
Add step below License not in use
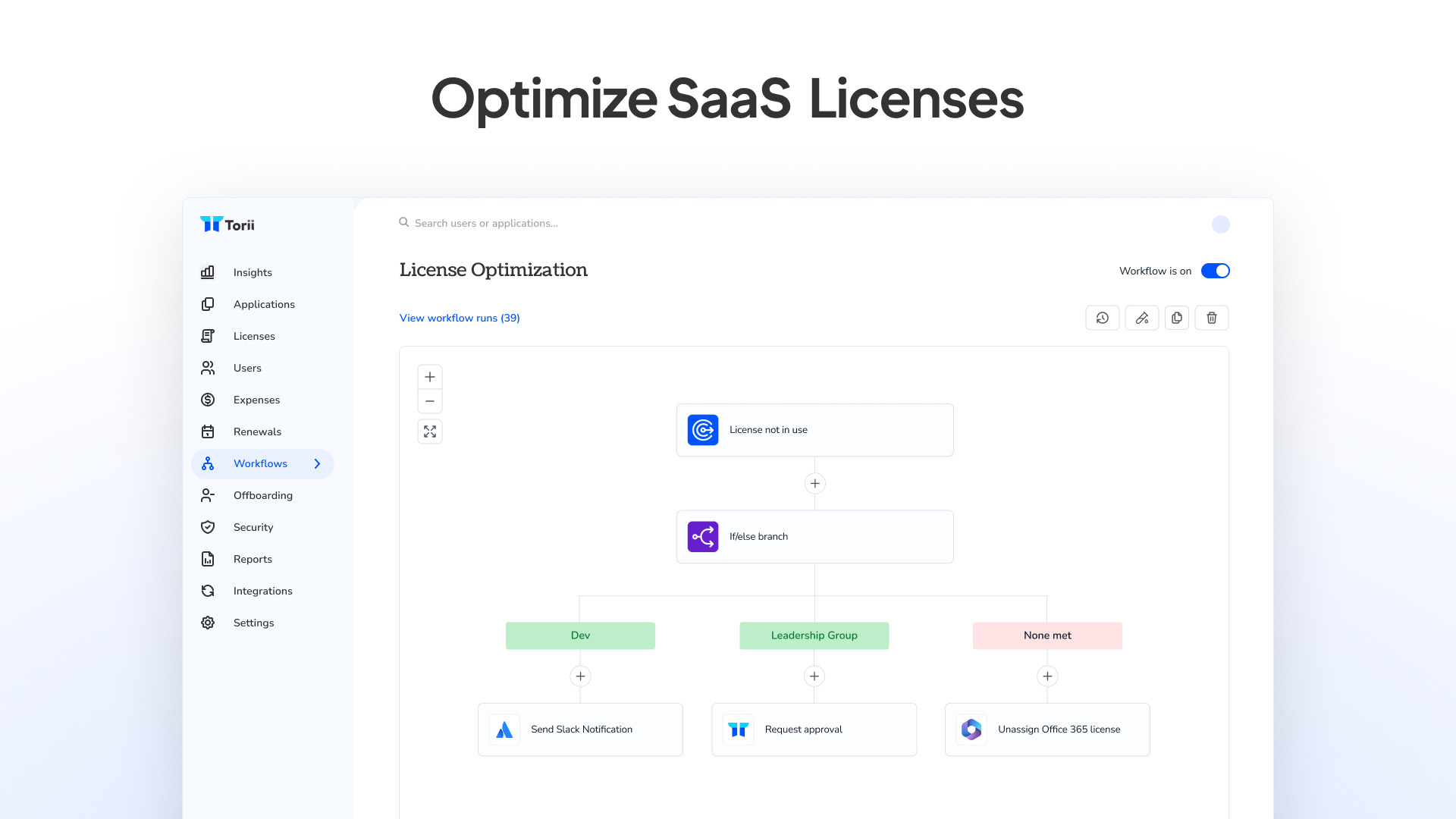tap(814, 483)
